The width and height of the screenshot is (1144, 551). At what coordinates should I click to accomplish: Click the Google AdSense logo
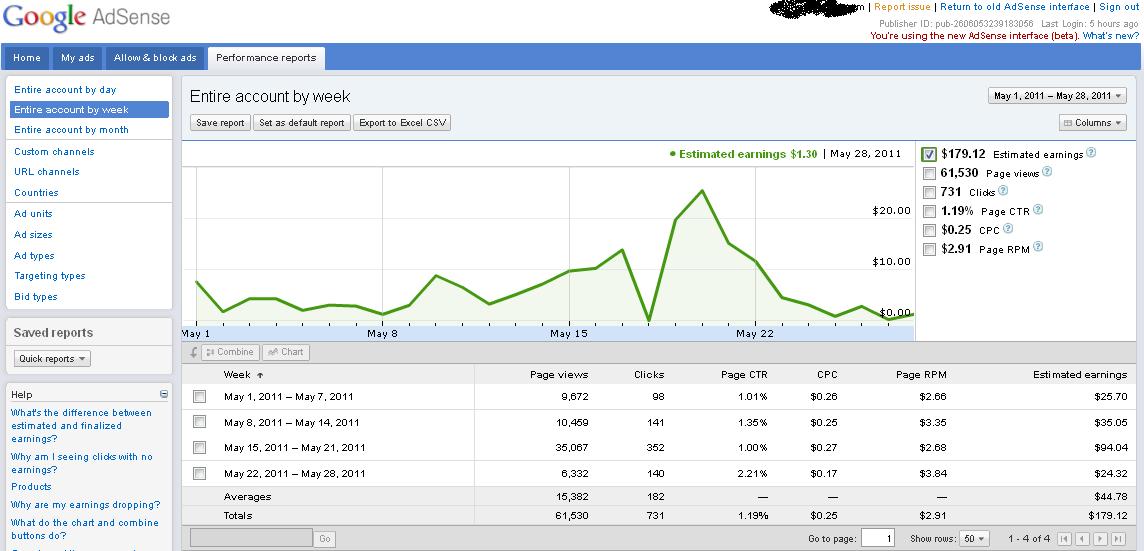[x=87, y=18]
